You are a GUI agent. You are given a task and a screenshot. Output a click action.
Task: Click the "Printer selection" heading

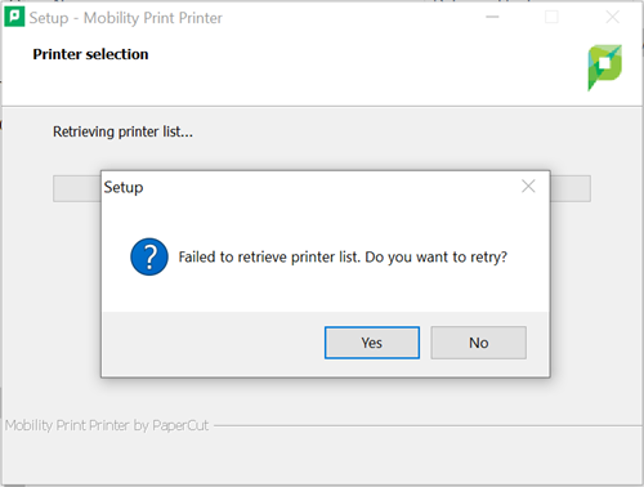(90, 54)
